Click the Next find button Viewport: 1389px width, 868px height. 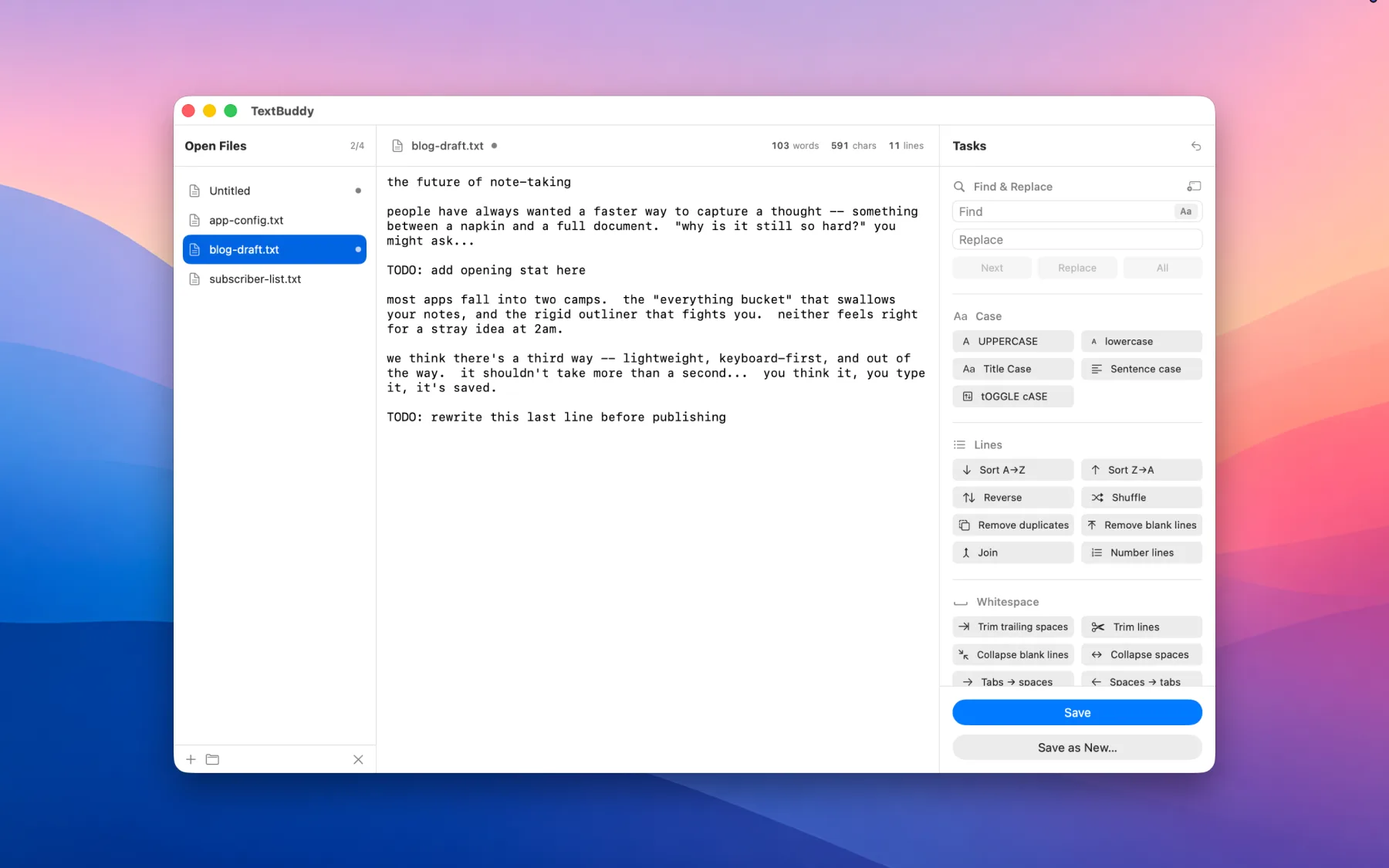(992, 268)
